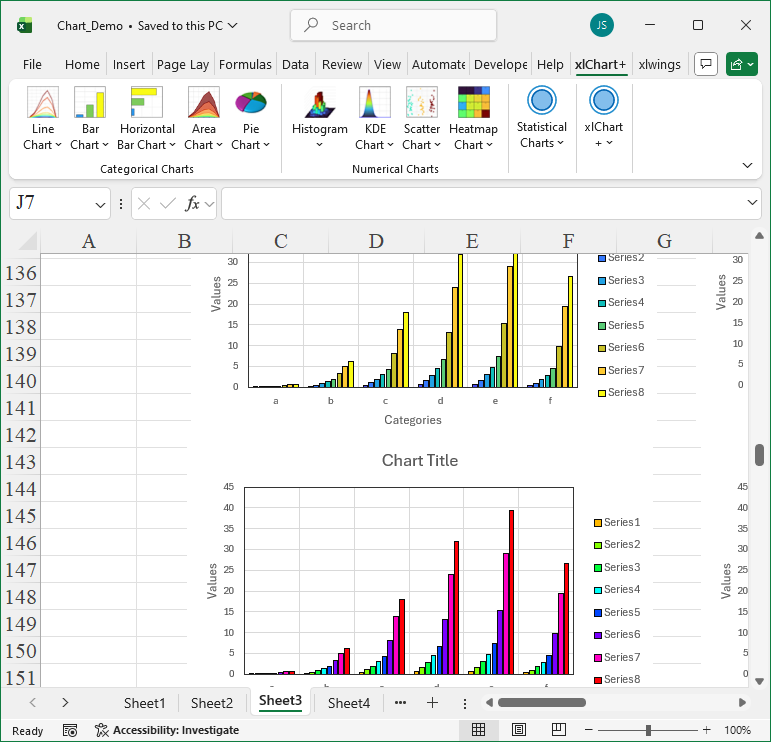Expand the formula bar
The width and height of the screenshot is (771, 742).
click(752, 204)
